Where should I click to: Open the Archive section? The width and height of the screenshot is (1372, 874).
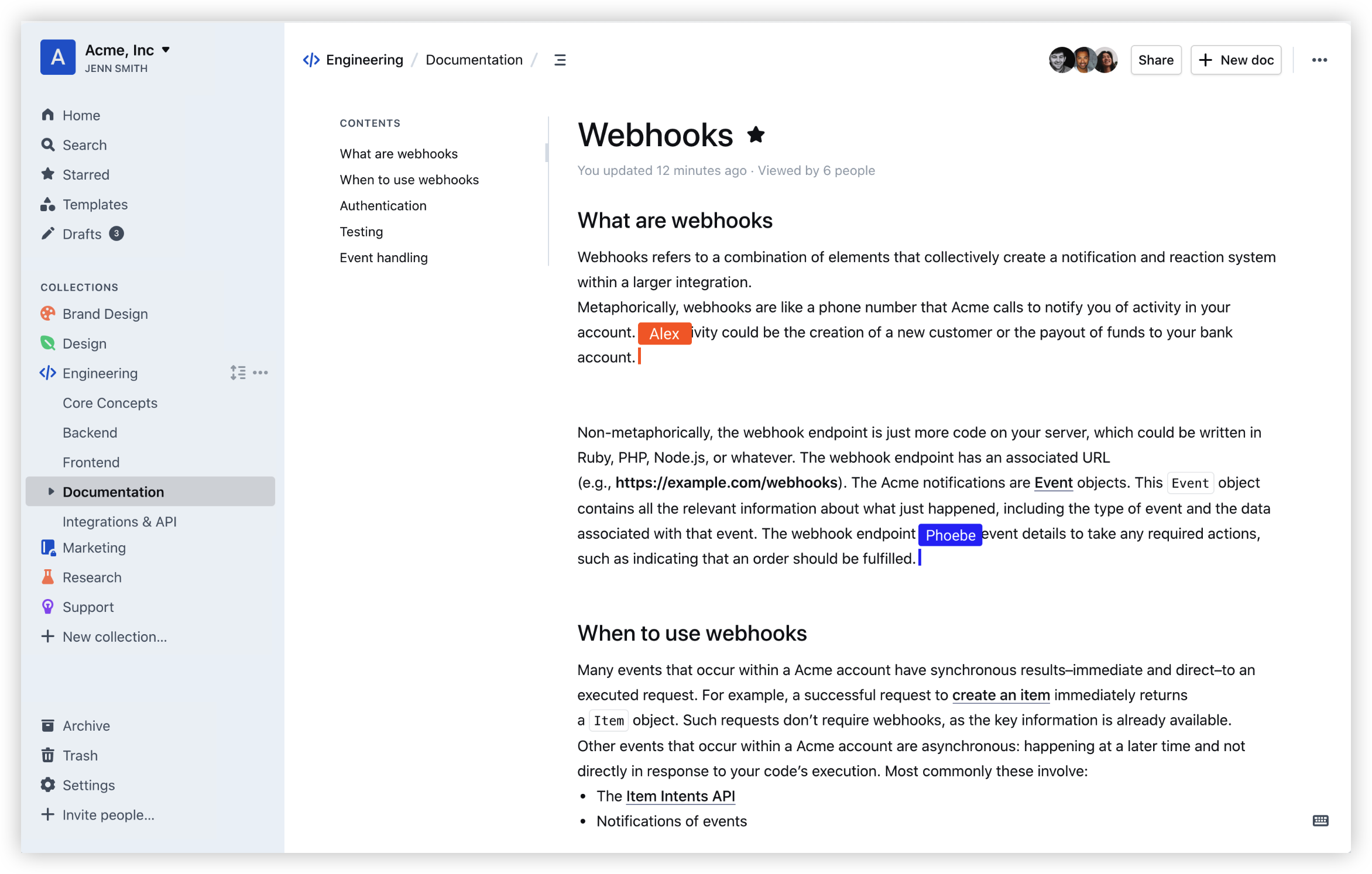[85, 725]
